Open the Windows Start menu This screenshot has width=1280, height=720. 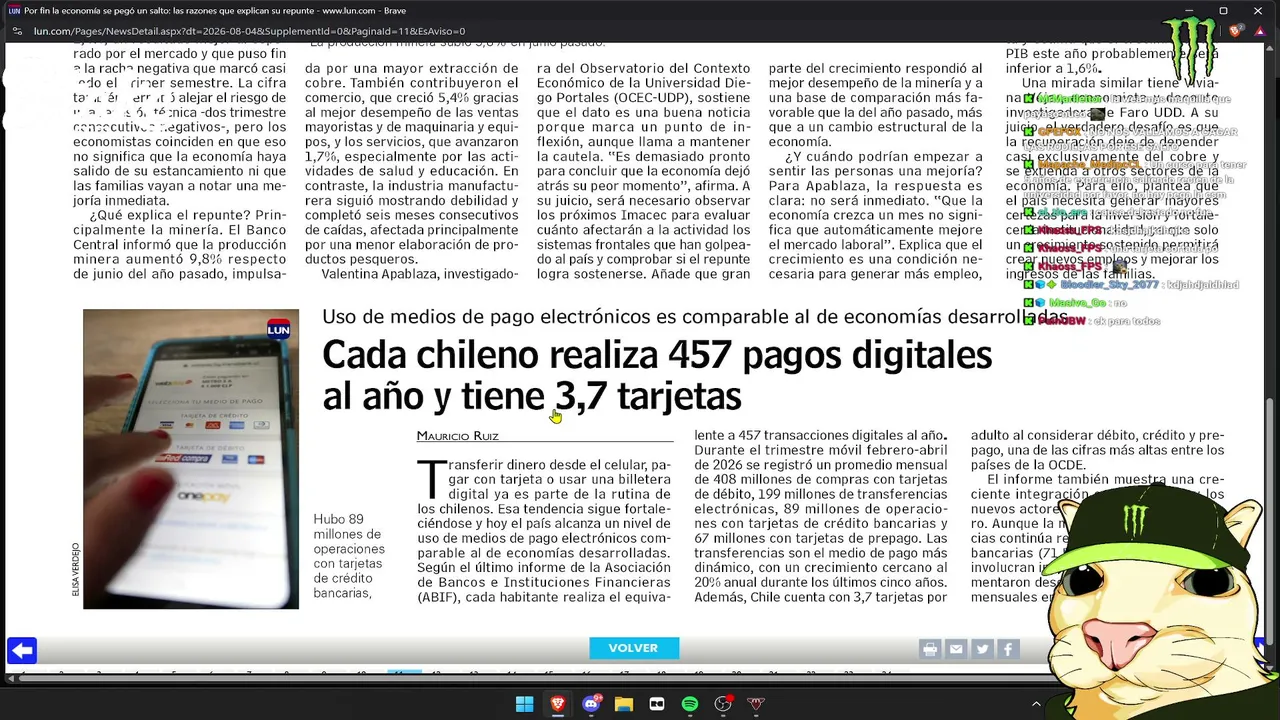(524, 704)
